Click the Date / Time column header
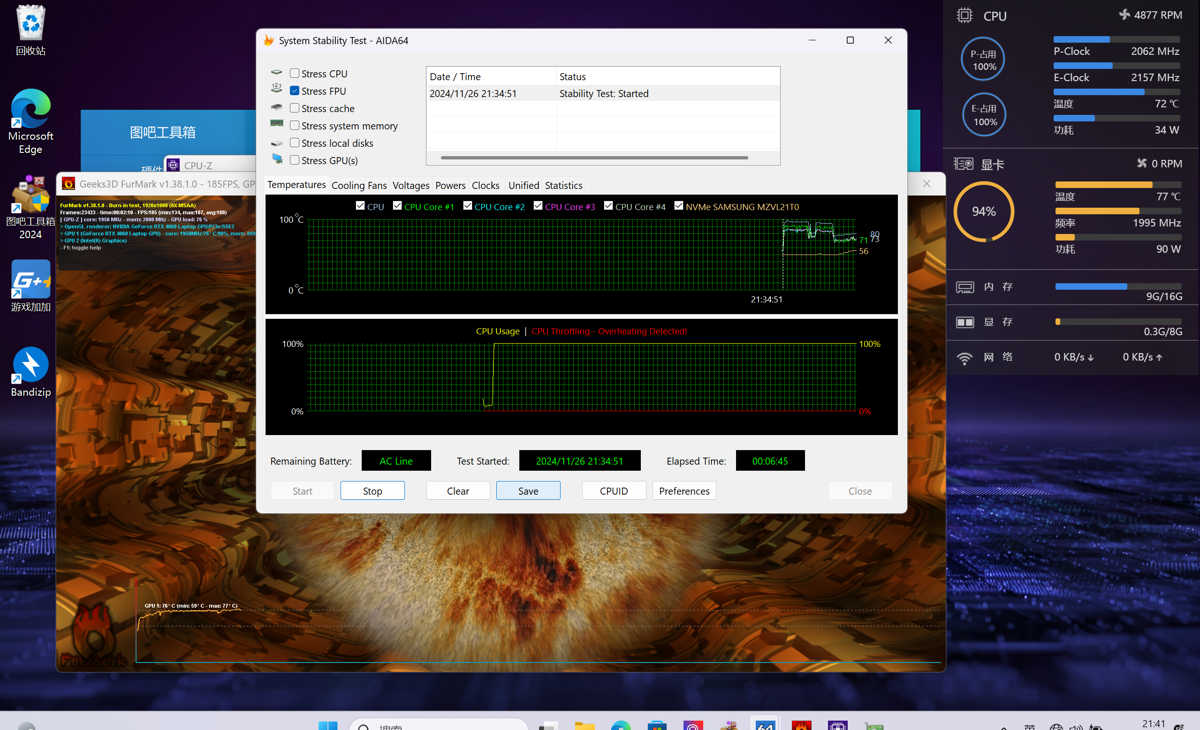This screenshot has width=1200, height=730. pyautogui.click(x=491, y=76)
